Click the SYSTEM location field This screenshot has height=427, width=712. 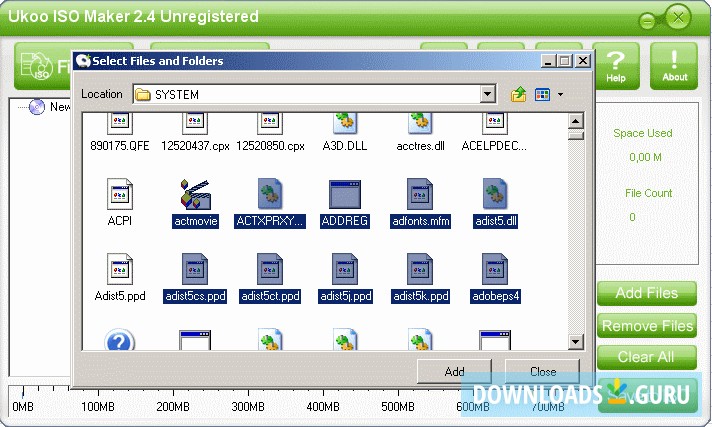point(314,94)
